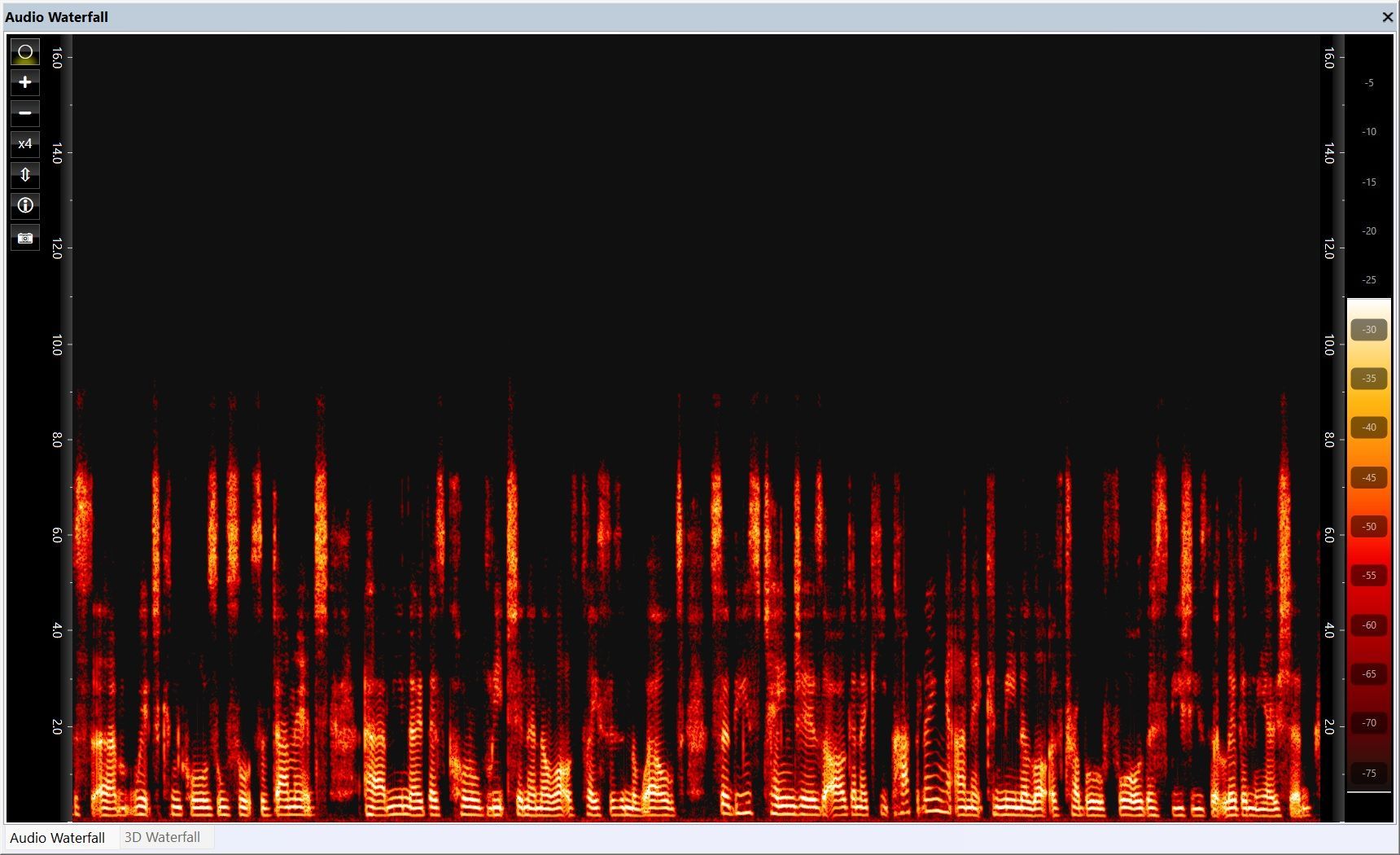Open the info icon in the toolbar
Viewport: 1400px width, 855px height.
tap(25, 205)
